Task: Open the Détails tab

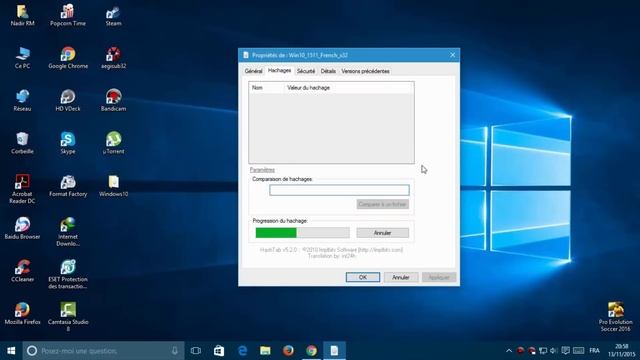Action: tap(328, 71)
